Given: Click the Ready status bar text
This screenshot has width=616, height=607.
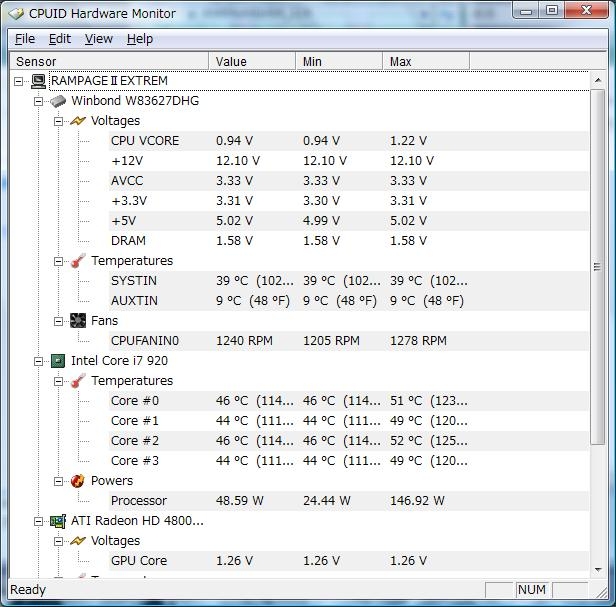Looking at the screenshot, I should point(28,590).
